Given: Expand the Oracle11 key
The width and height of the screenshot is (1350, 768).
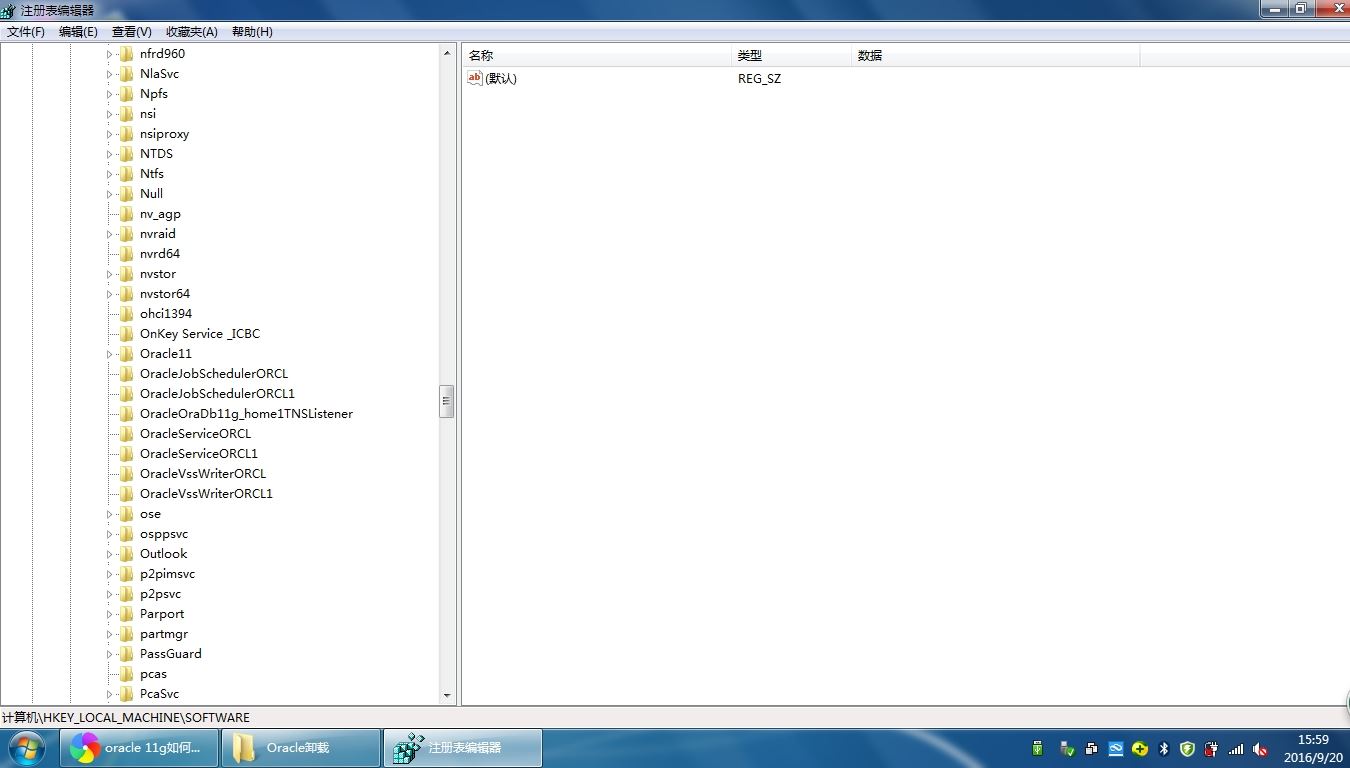Looking at the screenshot, I should pyautogui.click(x=110, y=354).
